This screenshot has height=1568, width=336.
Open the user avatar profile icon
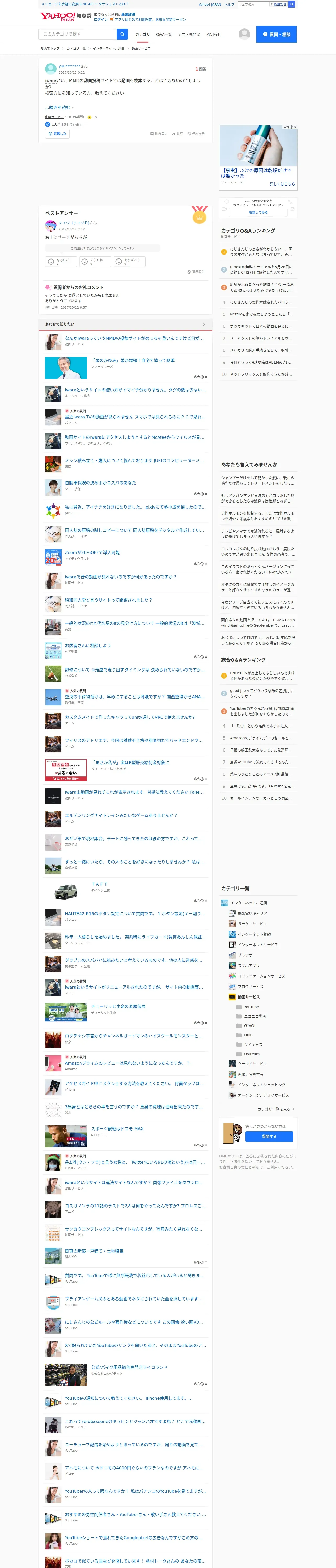tap(244, 34)
